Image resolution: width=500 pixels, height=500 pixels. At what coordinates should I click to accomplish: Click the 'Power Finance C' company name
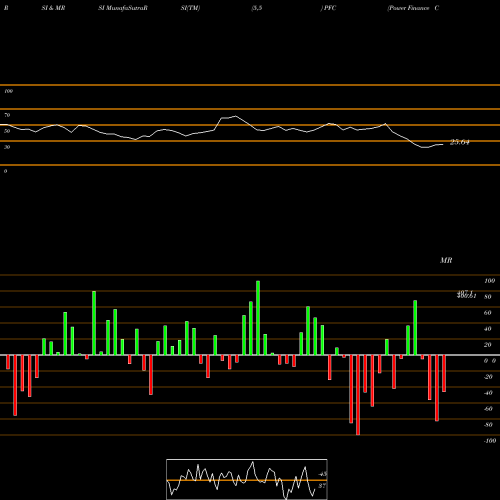click(x=413, y=8)
